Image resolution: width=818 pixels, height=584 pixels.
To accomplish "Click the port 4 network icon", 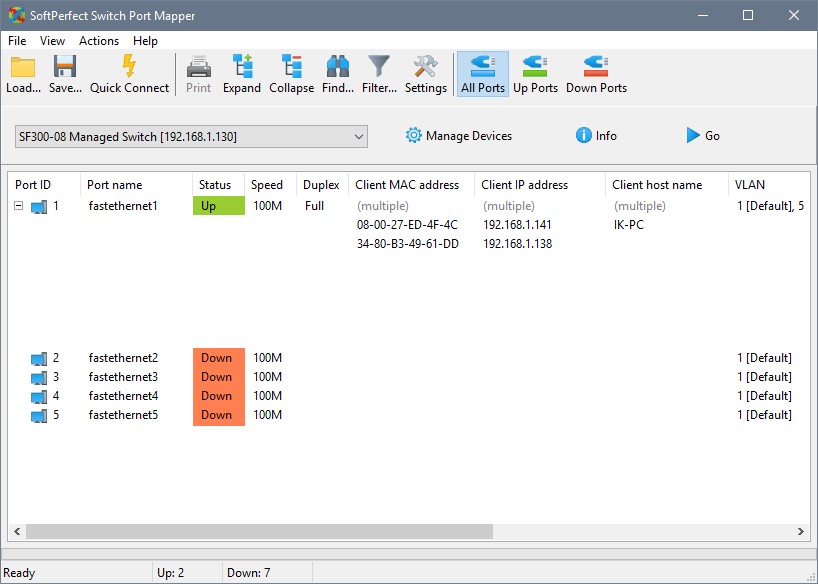I will pyautogui.click(x=39, y=397).
